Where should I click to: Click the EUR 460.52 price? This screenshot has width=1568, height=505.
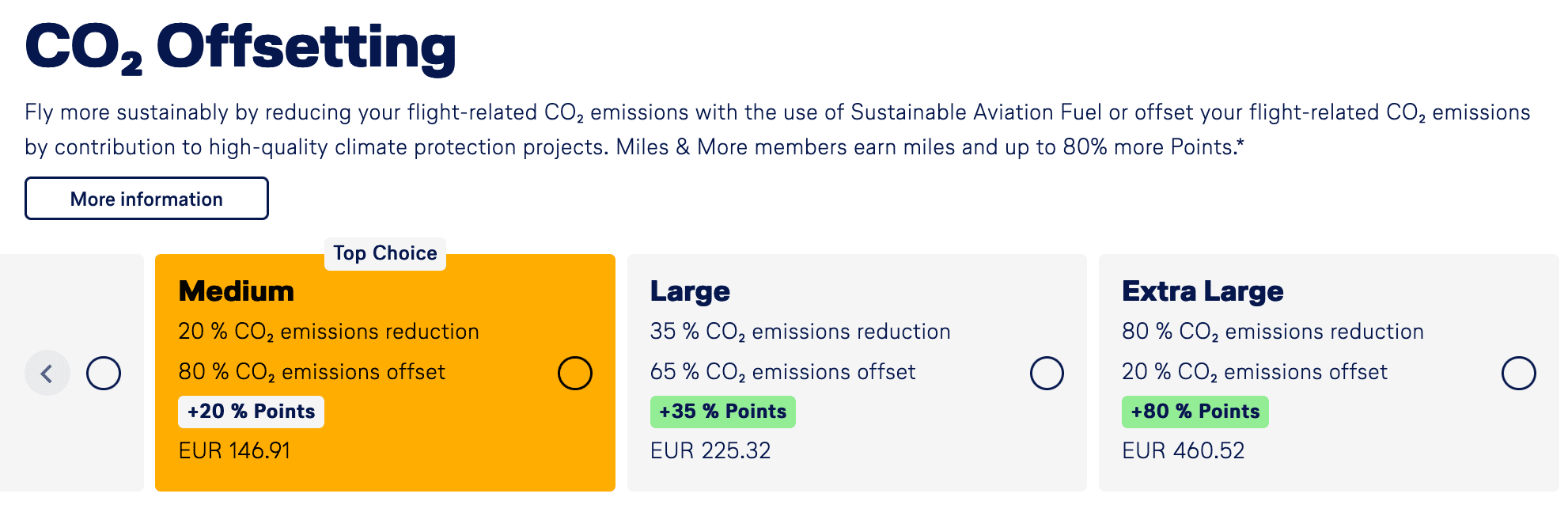[1184, 450]
